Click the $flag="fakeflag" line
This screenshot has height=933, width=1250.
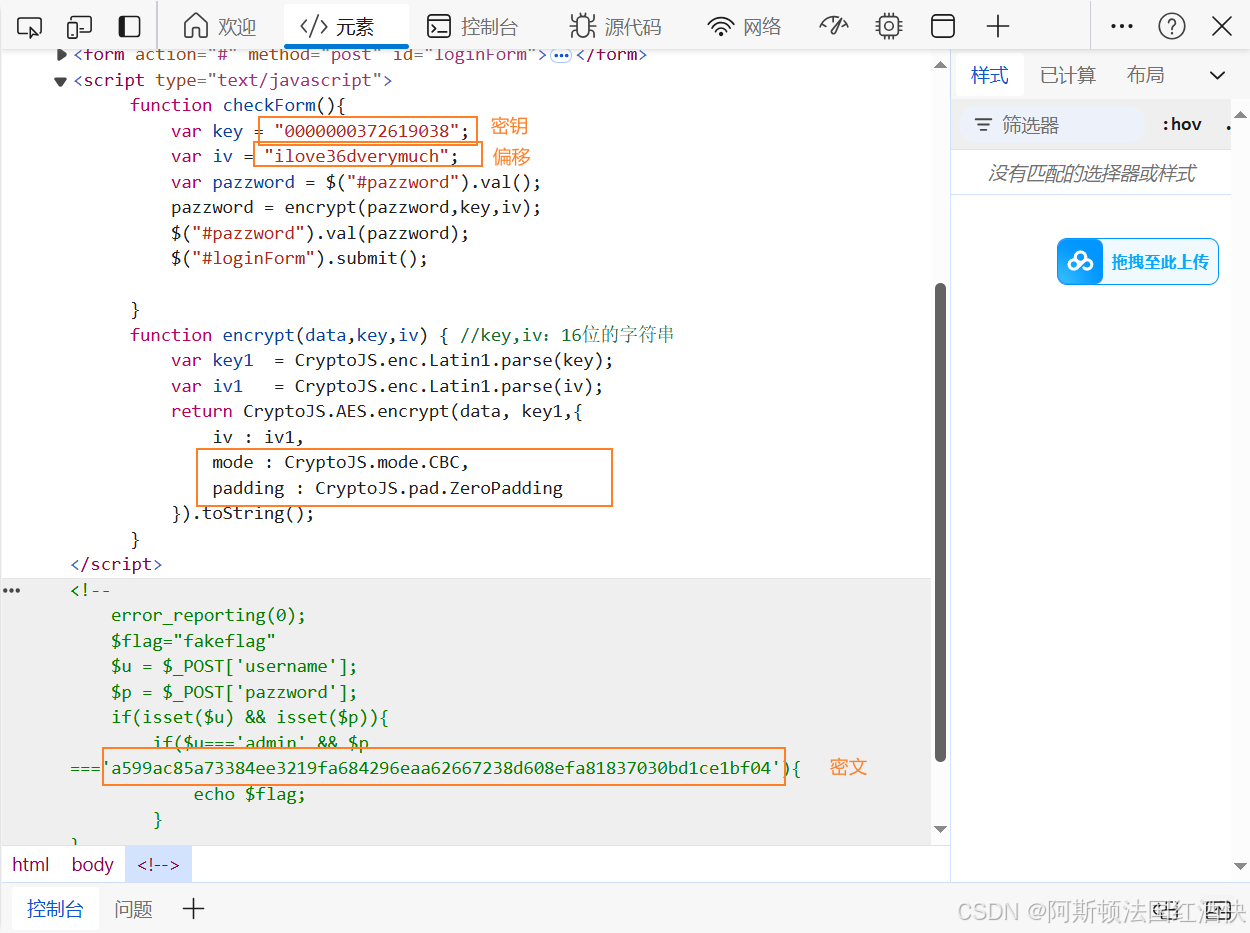tap(193, 641)
